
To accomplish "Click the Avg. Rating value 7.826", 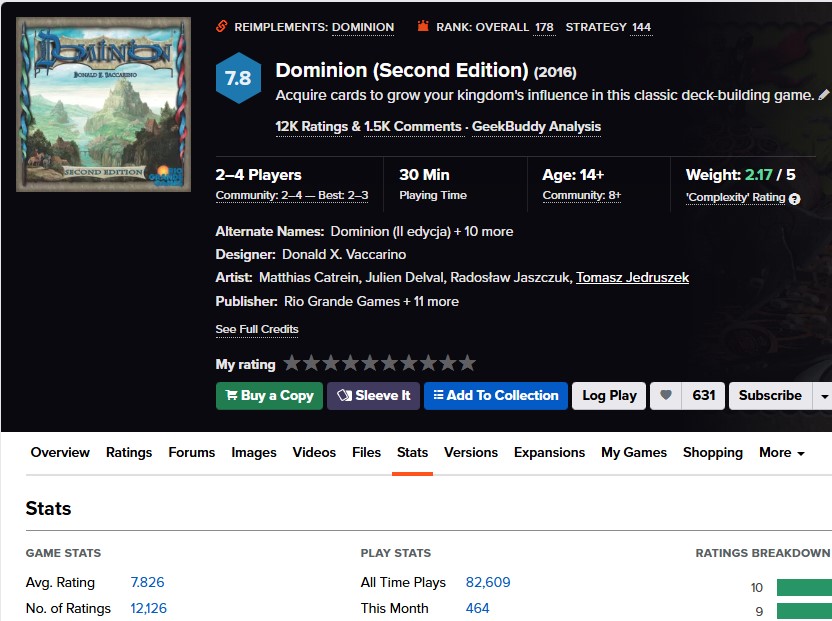I will click(x=148, y=582).
